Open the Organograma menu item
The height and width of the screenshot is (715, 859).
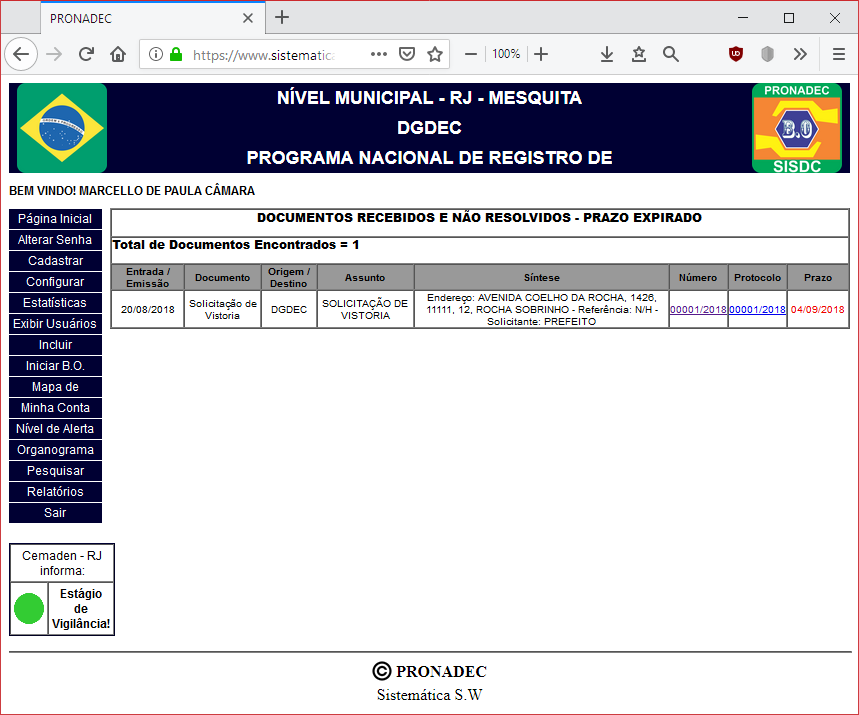tap(55, 450)
